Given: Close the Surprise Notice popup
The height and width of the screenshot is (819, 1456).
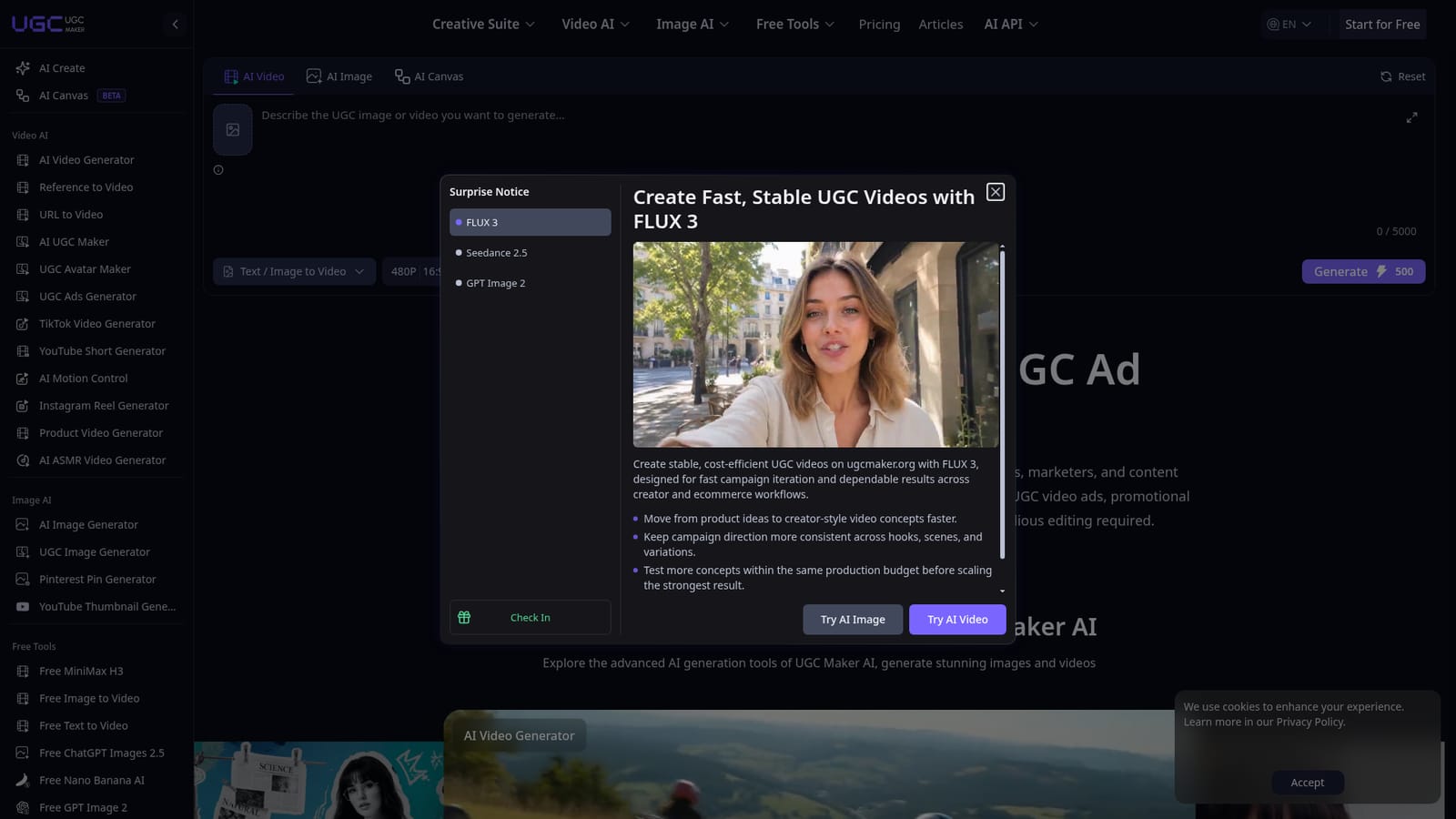Looking at the screenshot, I should 996,192.
